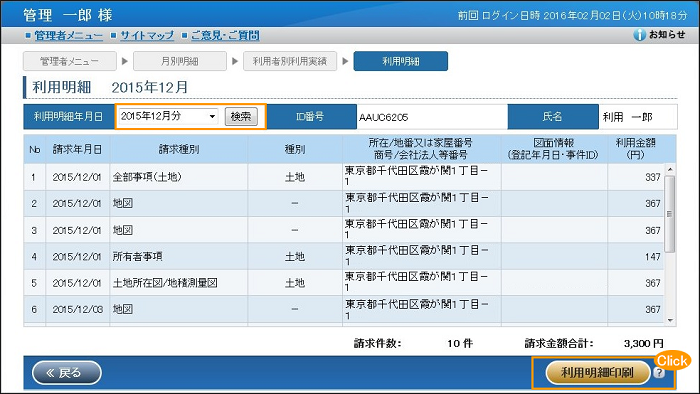Open サイトマップ link
The width and height of the screenshot is (700, 394).
(x=147, y=35)
